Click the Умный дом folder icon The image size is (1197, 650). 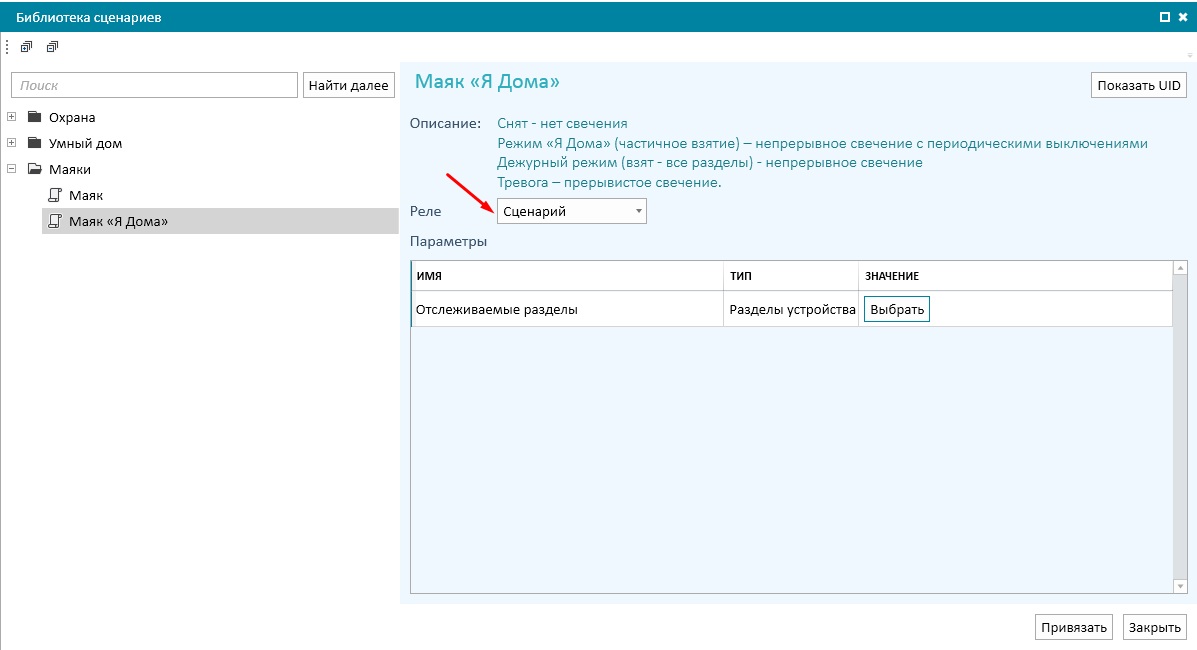[34, 143]
